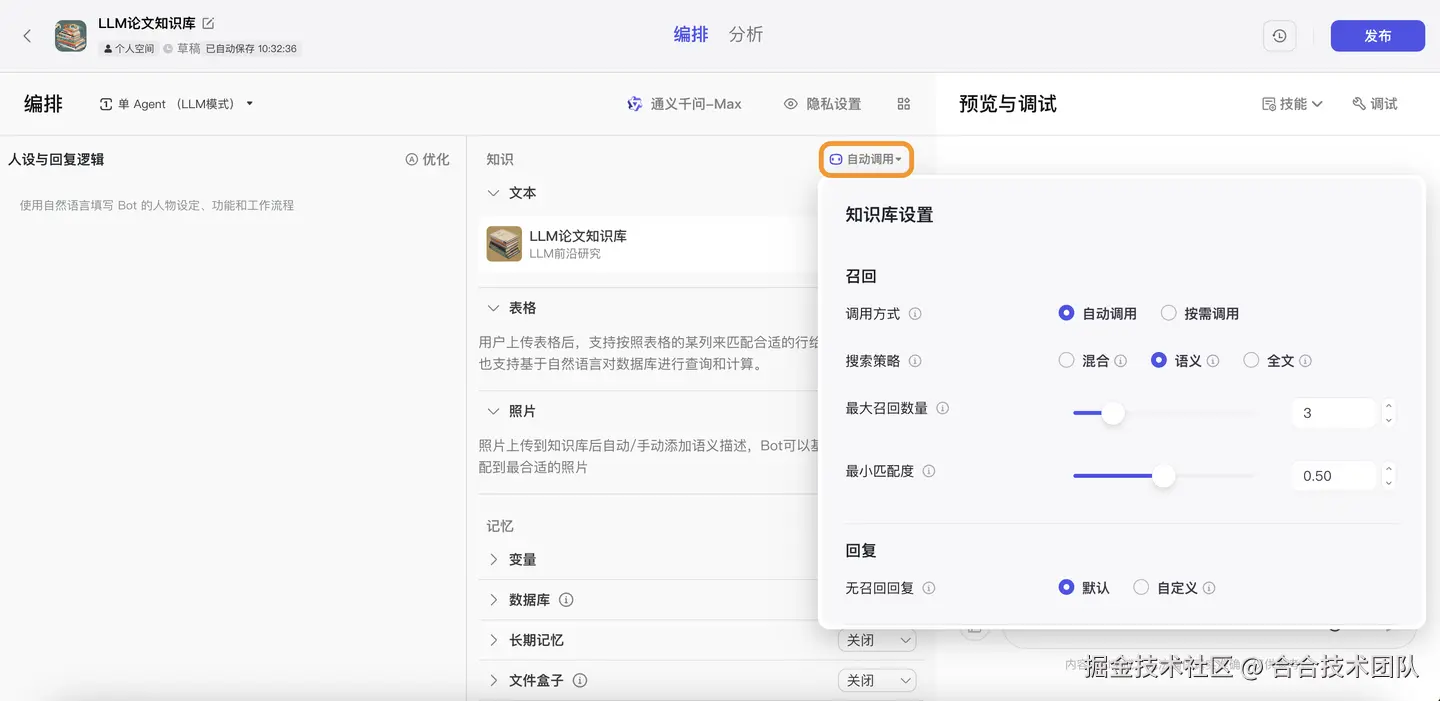Click 优化 to optimize the prompt

click(427, 159)
